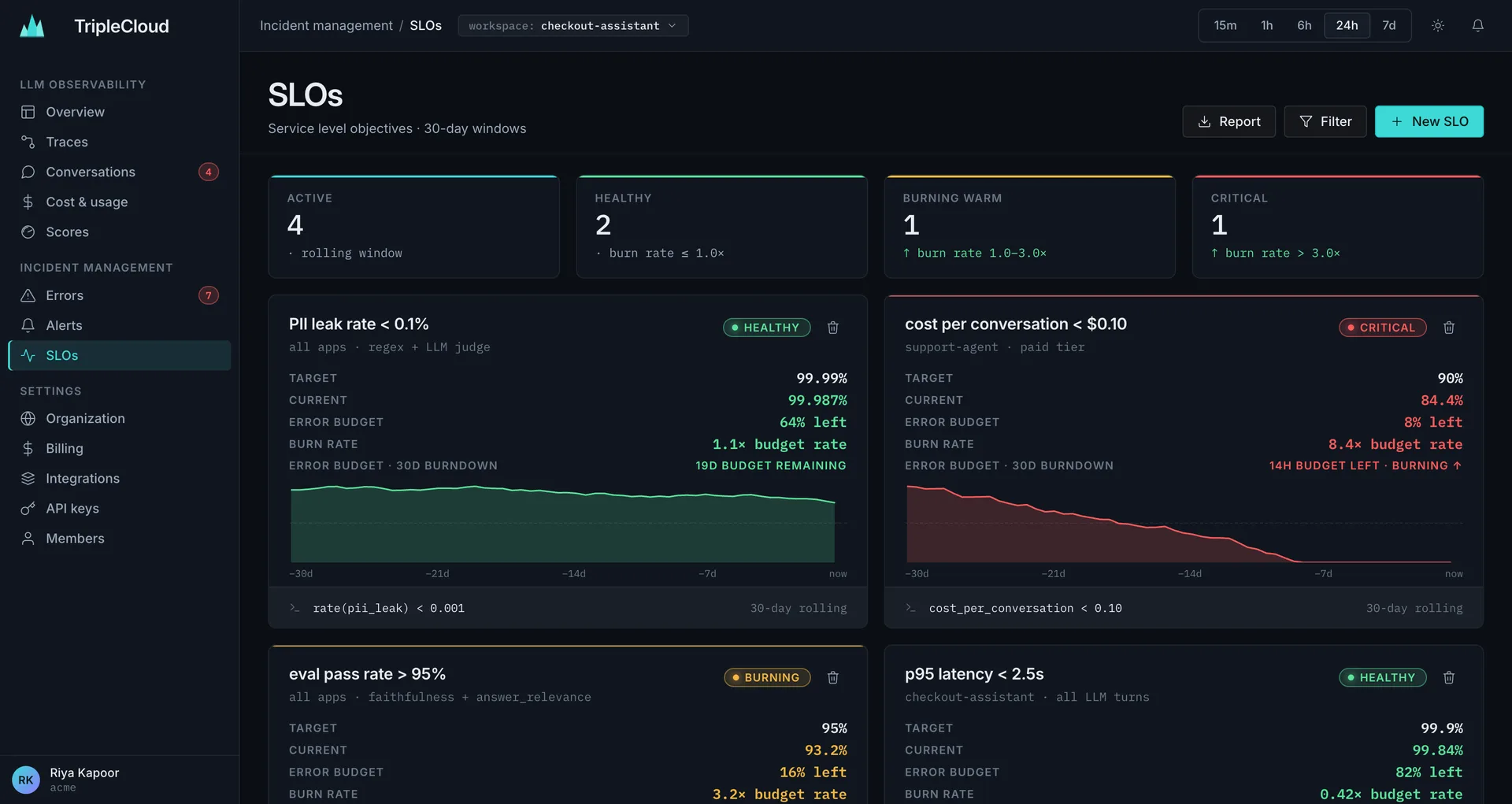Click the PII leak burndown chart
The width and height of the screenshot is (1512, 804).
(x=568, y=524)
